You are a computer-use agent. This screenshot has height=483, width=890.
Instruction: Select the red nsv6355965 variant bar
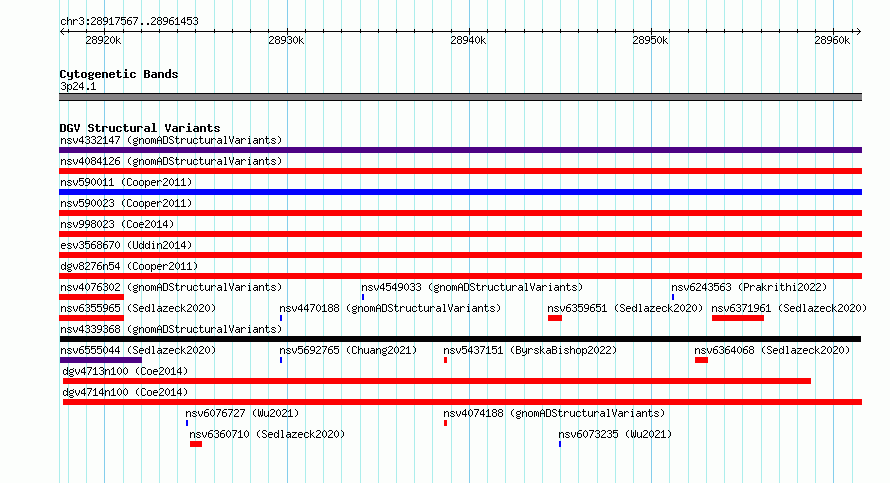tap(91, 318)
